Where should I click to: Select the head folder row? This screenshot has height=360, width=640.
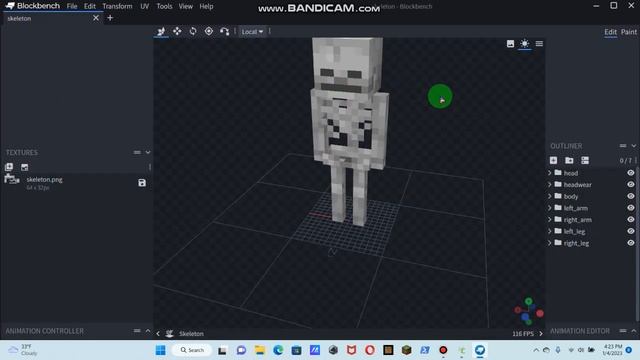point(591,173)
